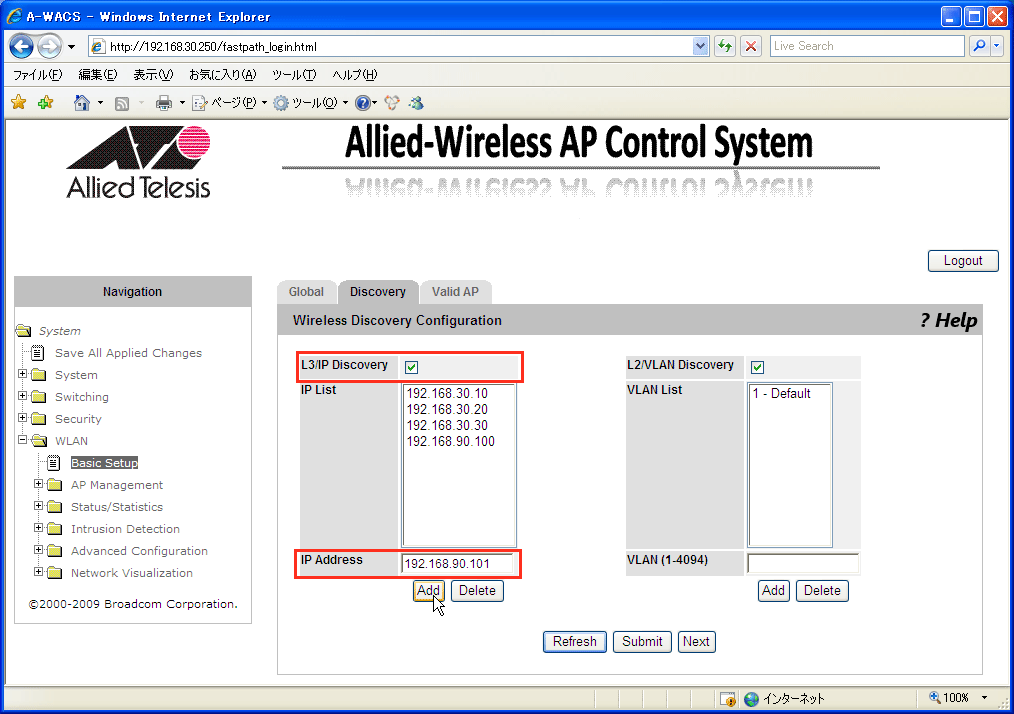Click the RSS feeds icon
The width and height of the screenshot is (1014, 714).
[122, 103]
